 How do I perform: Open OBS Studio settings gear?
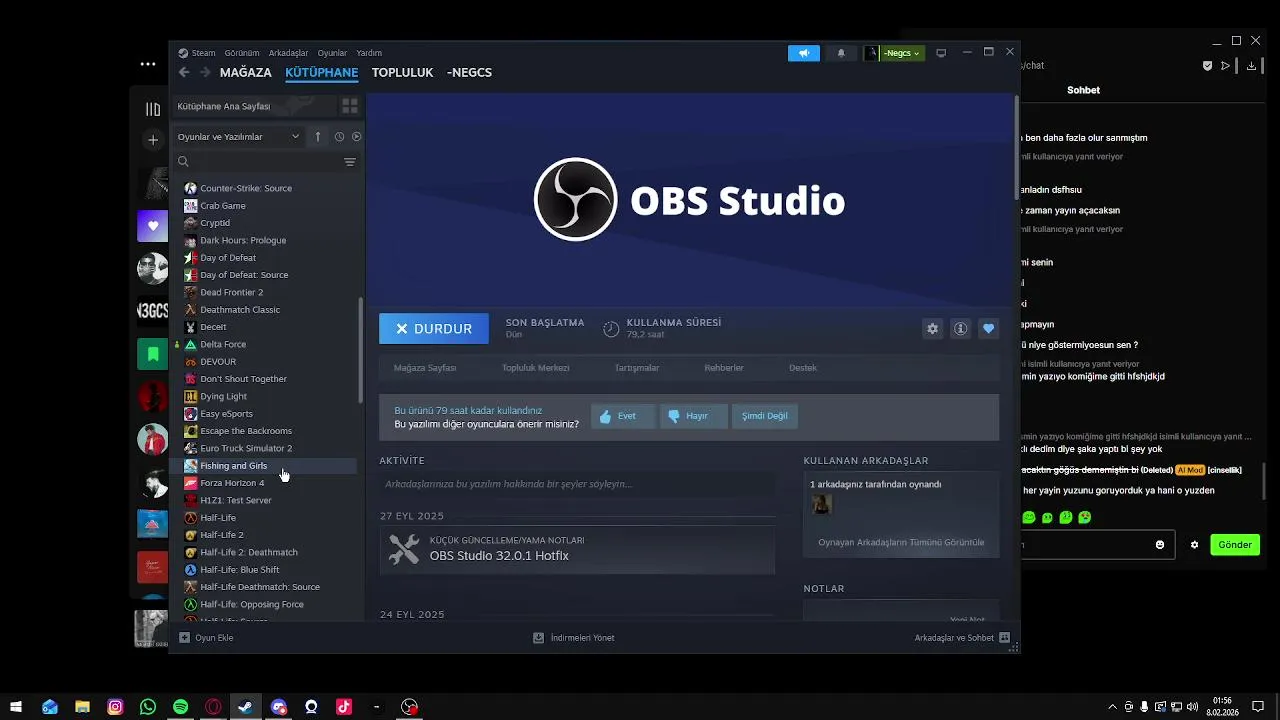coord(933,328)
